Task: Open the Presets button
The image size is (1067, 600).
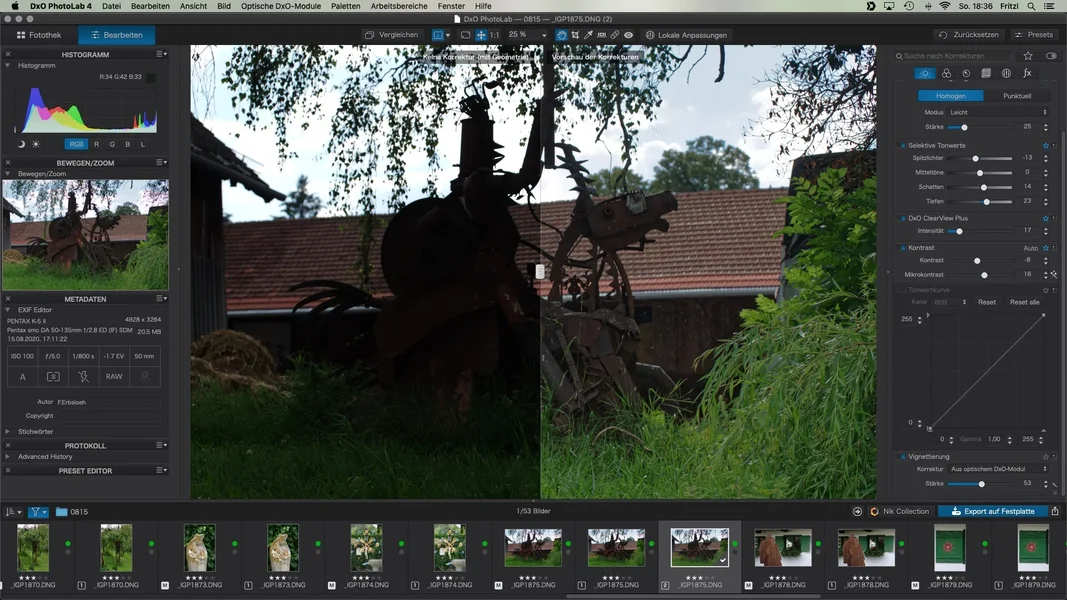Action: (1033, 35)
